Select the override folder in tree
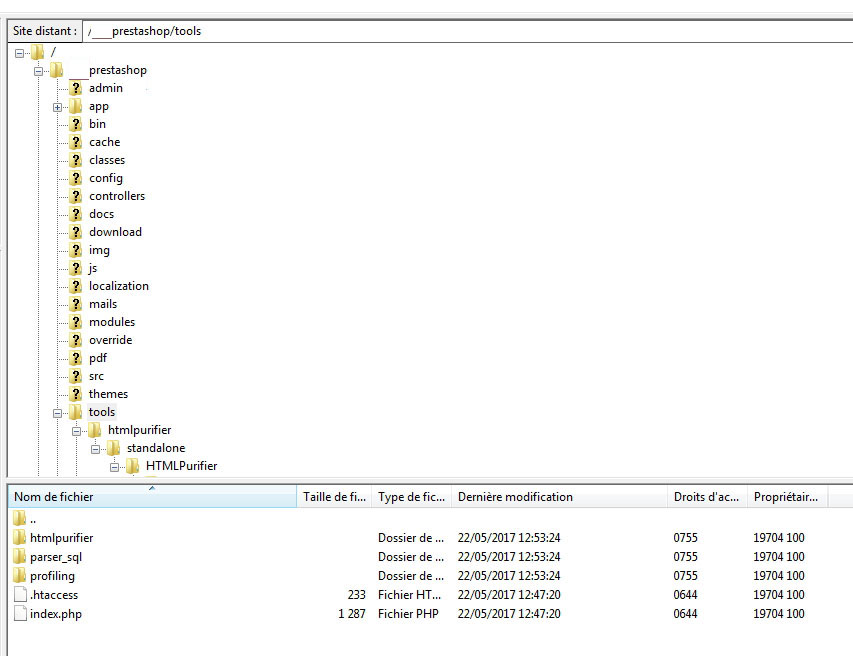Screen dimensions: 853x656 point(110,339)
